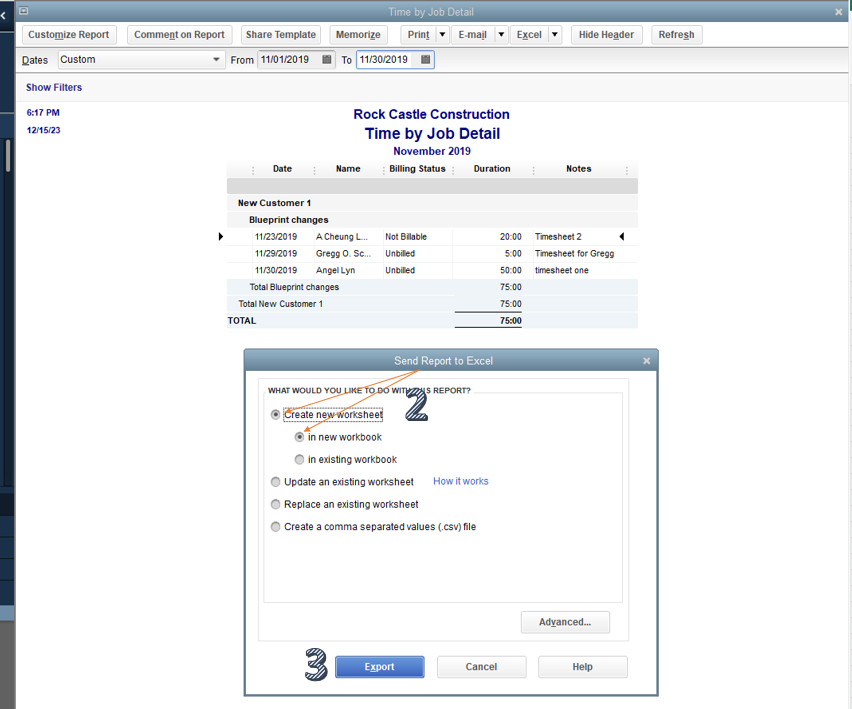Click the window menu icon in title bar
852x709 pixels.
coord(23,11)
